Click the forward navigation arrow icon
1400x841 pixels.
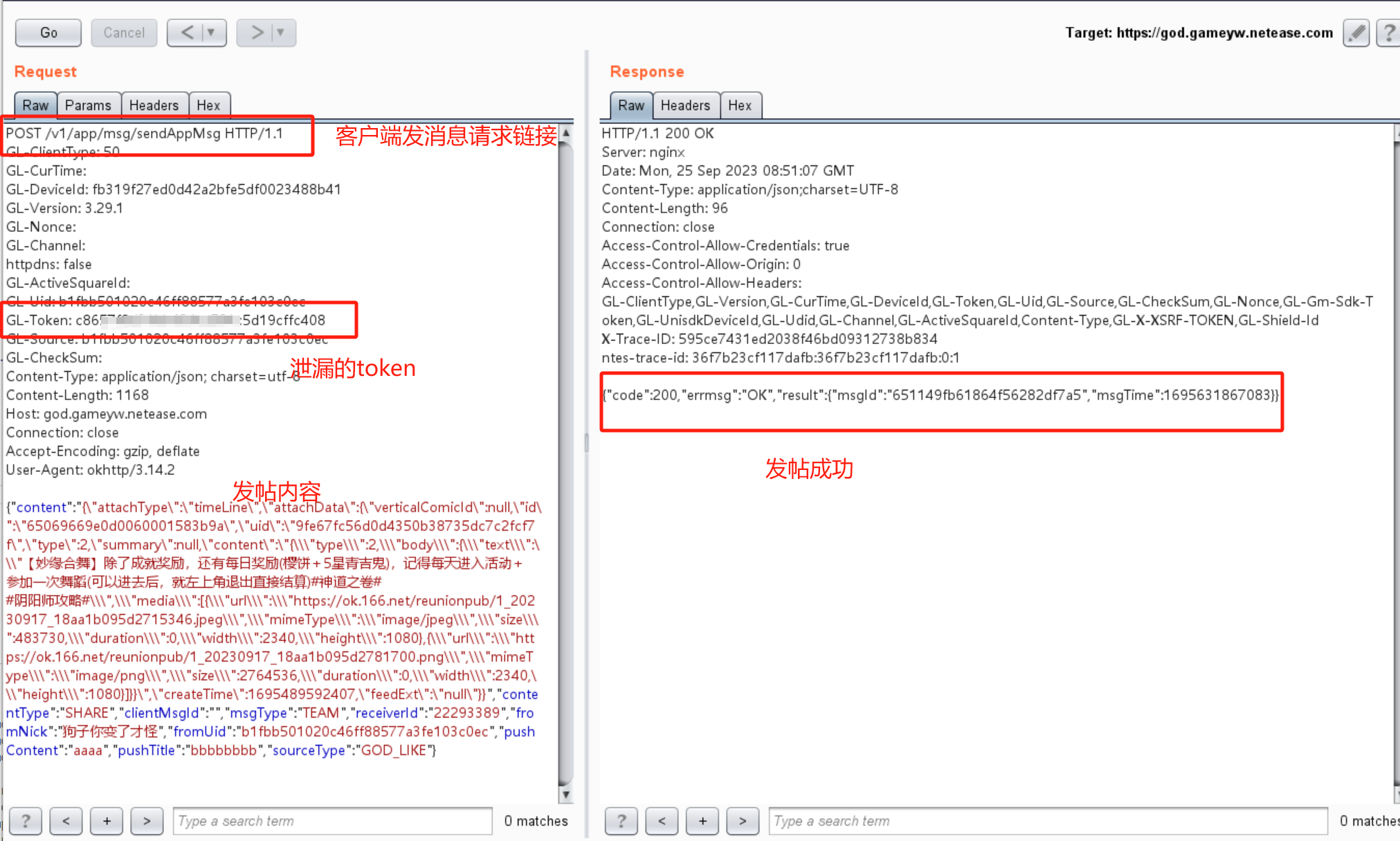(x=256, y=32)
